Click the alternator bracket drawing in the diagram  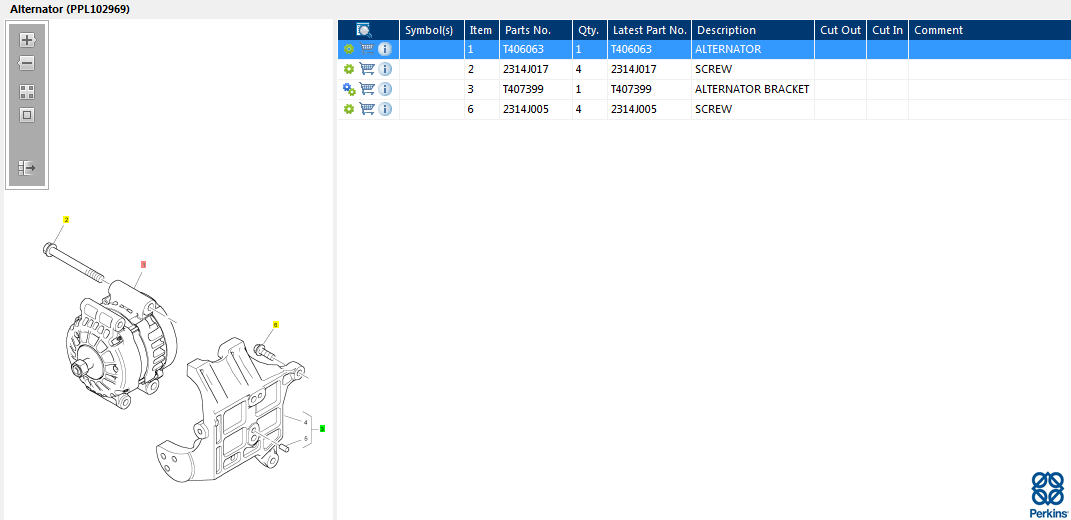(229, 410)
